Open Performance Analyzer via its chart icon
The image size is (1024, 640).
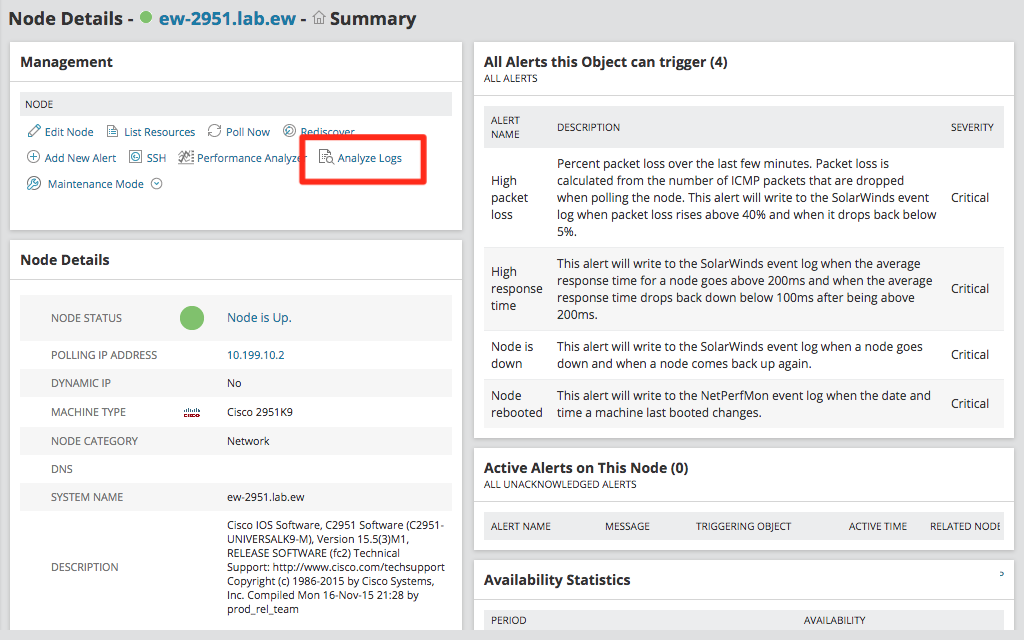click(186, 158)
